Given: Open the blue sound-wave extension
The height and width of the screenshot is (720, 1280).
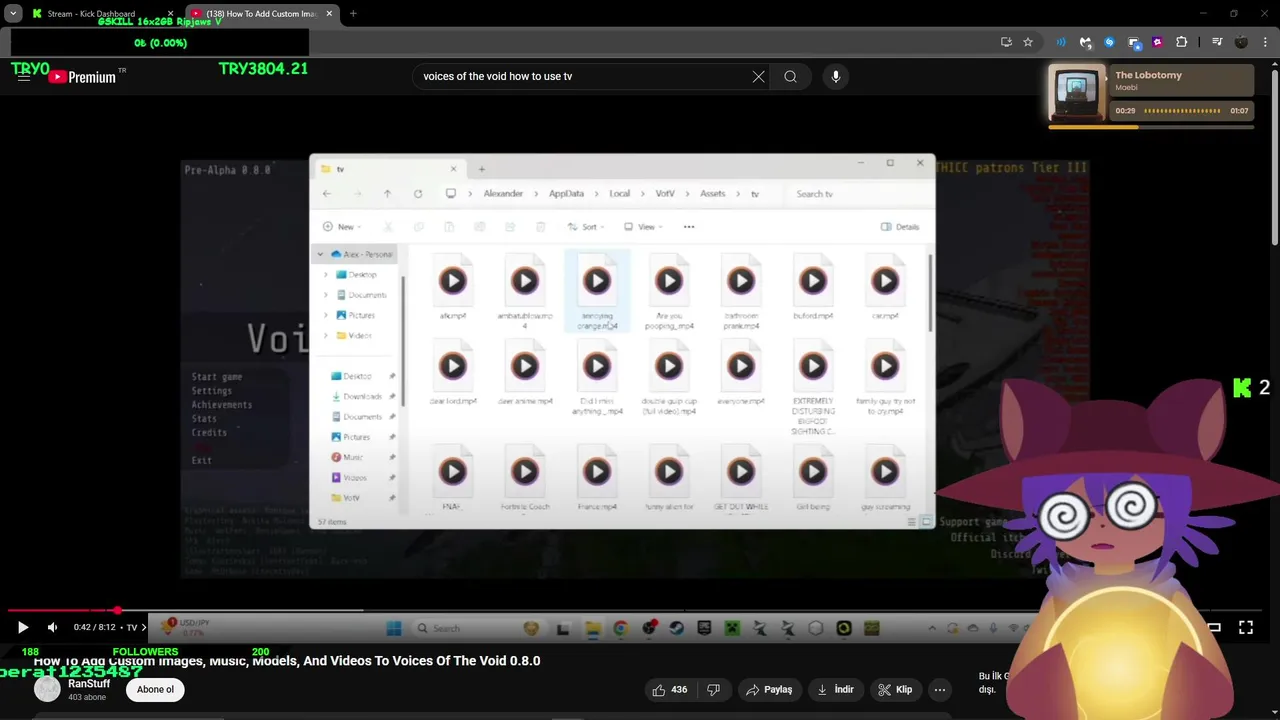Looking at the screenshot, I should pyautogui.click(x=1061, y=42).
